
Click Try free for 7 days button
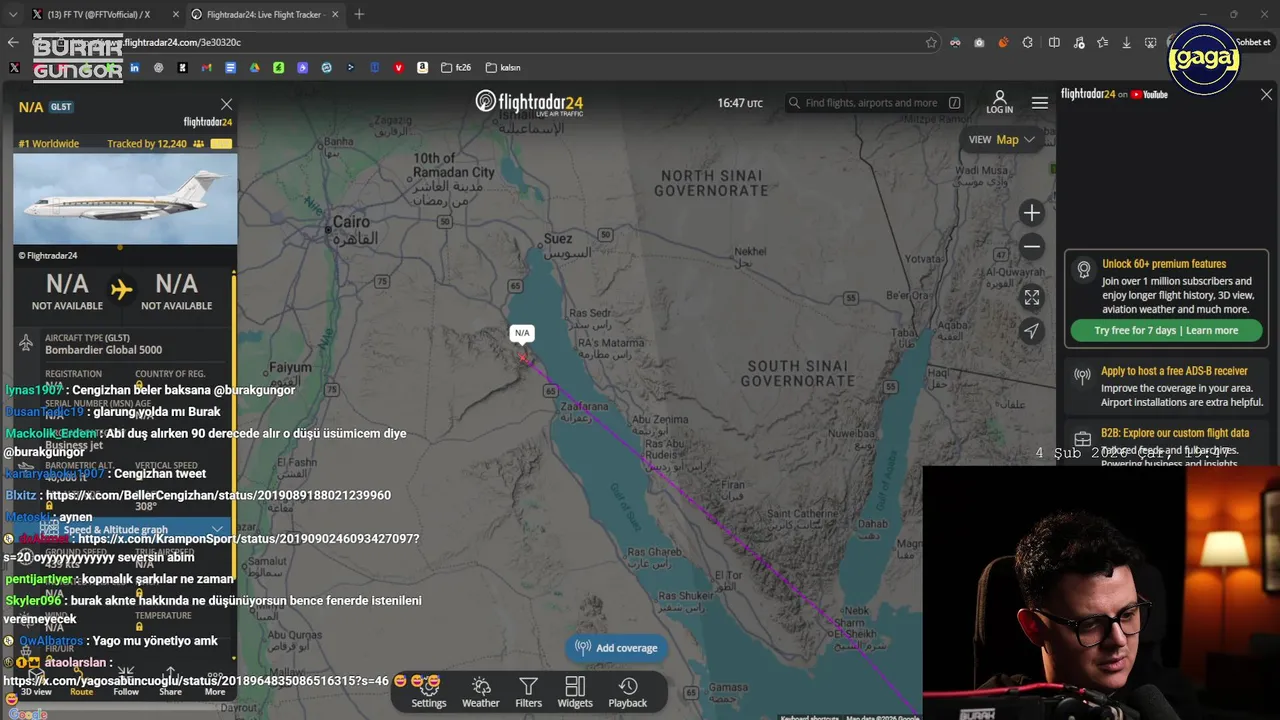pos(1166,331)
